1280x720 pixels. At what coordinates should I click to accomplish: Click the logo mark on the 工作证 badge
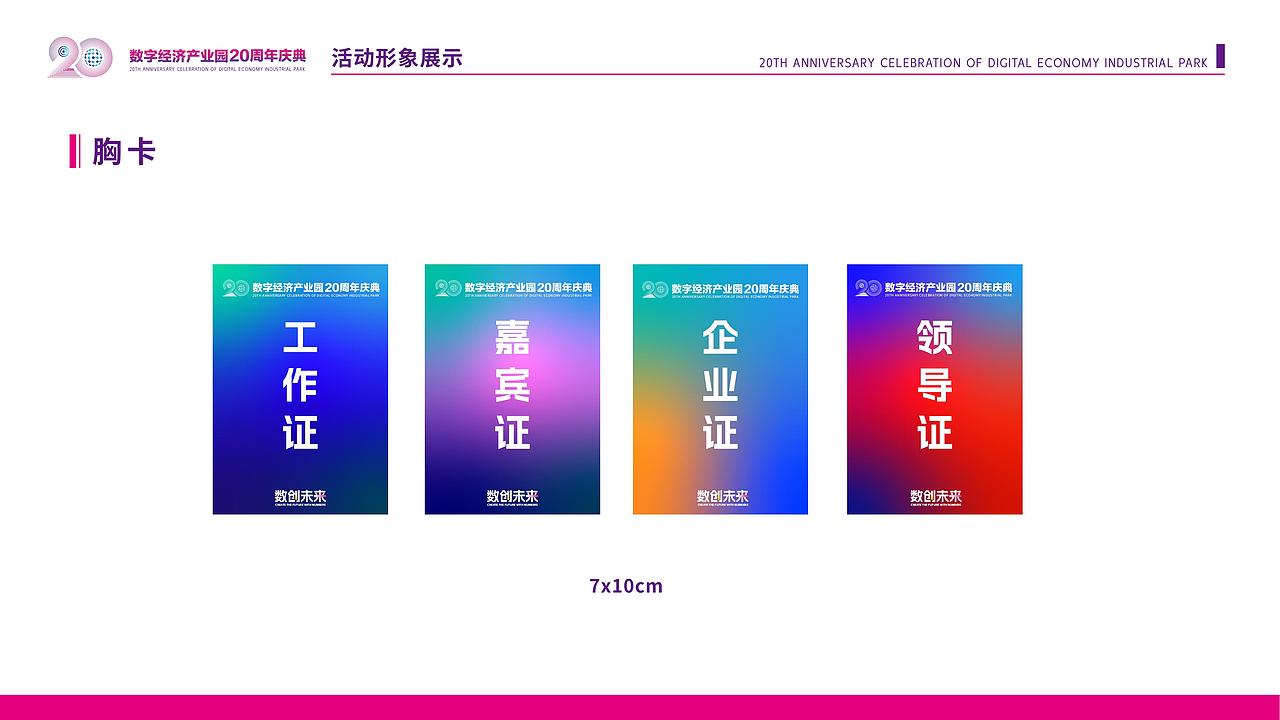(234, 287)
